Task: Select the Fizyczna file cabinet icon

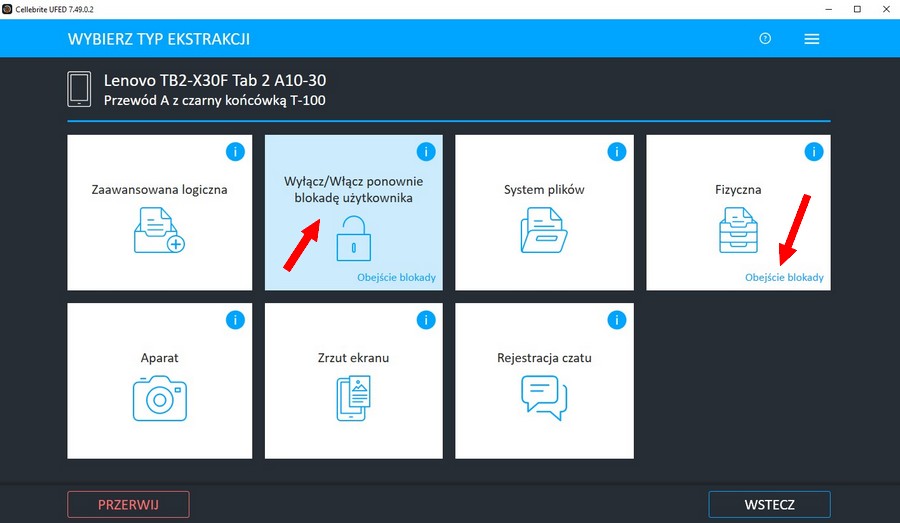Action: 738,230
